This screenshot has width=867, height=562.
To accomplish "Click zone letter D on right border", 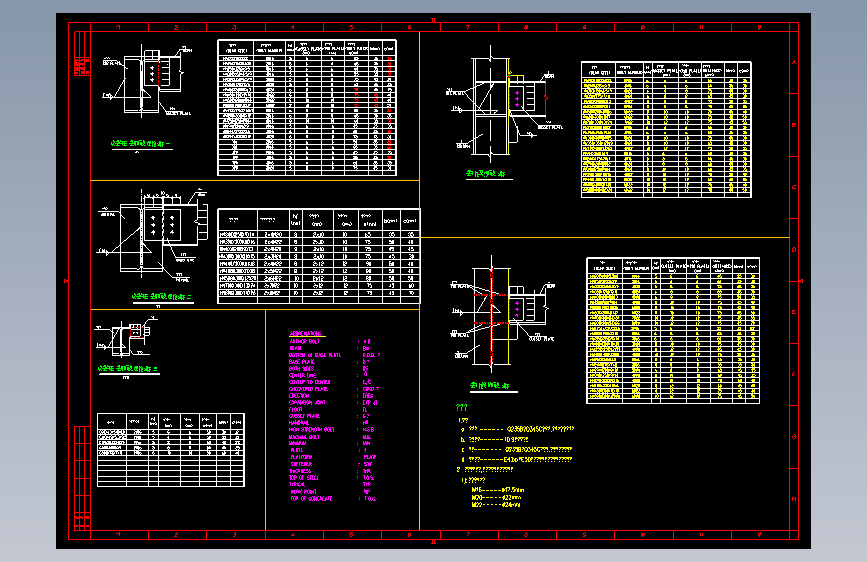I will [794, 250].
